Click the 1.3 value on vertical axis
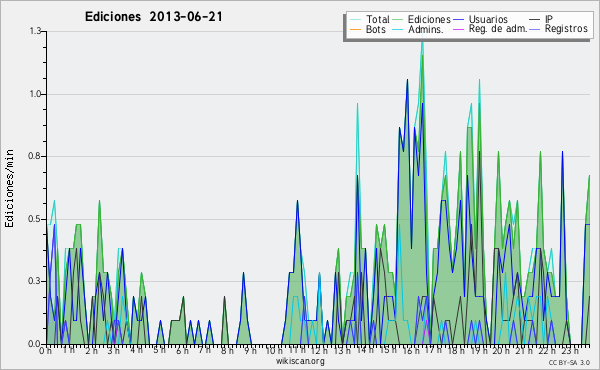600x370 pixels. (x=35, y=31)
